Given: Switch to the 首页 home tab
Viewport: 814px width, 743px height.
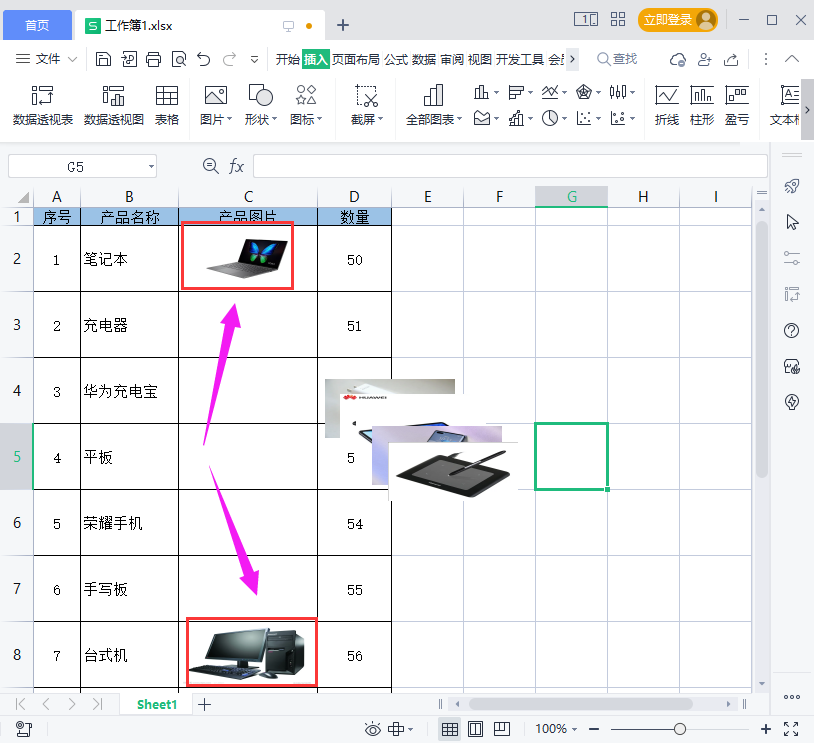Looking at the screenshot, I should tap(37, 25).
